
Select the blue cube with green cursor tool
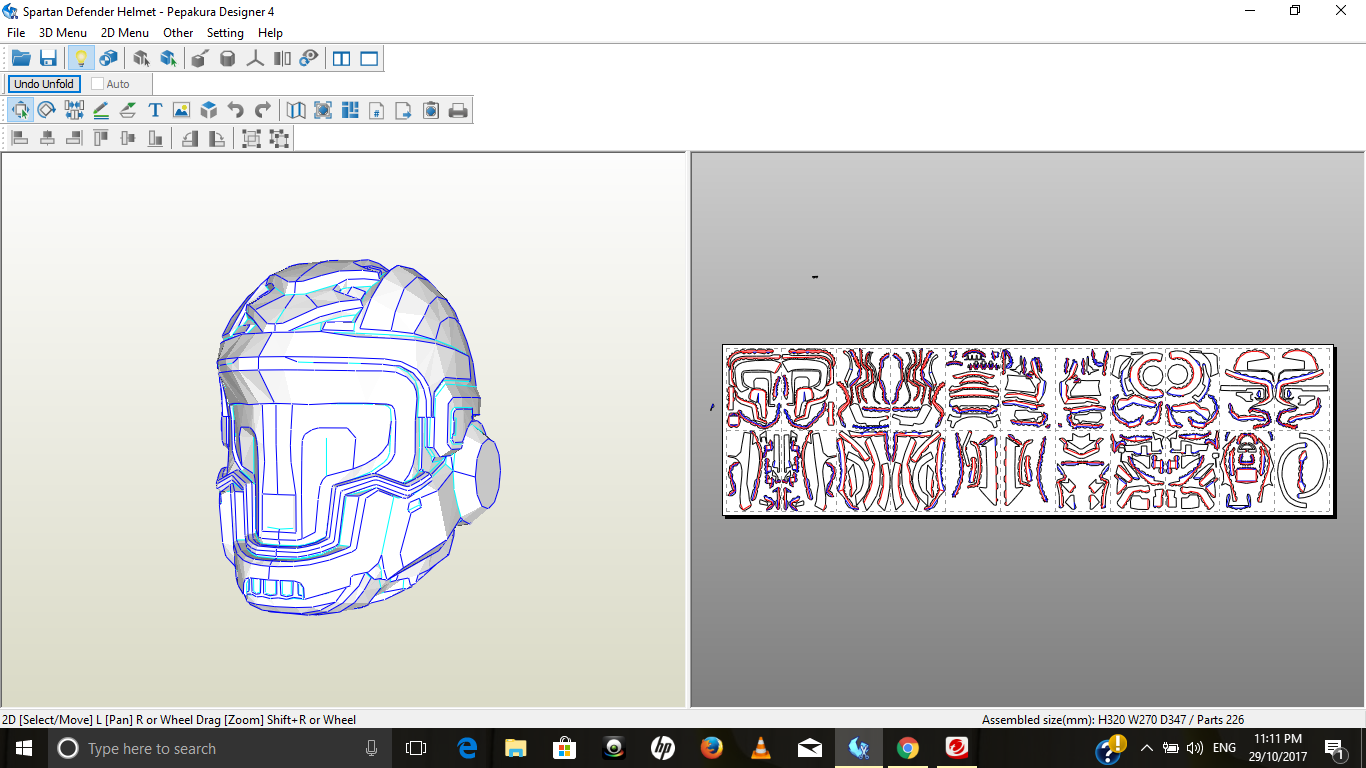(x=168, y=59)
